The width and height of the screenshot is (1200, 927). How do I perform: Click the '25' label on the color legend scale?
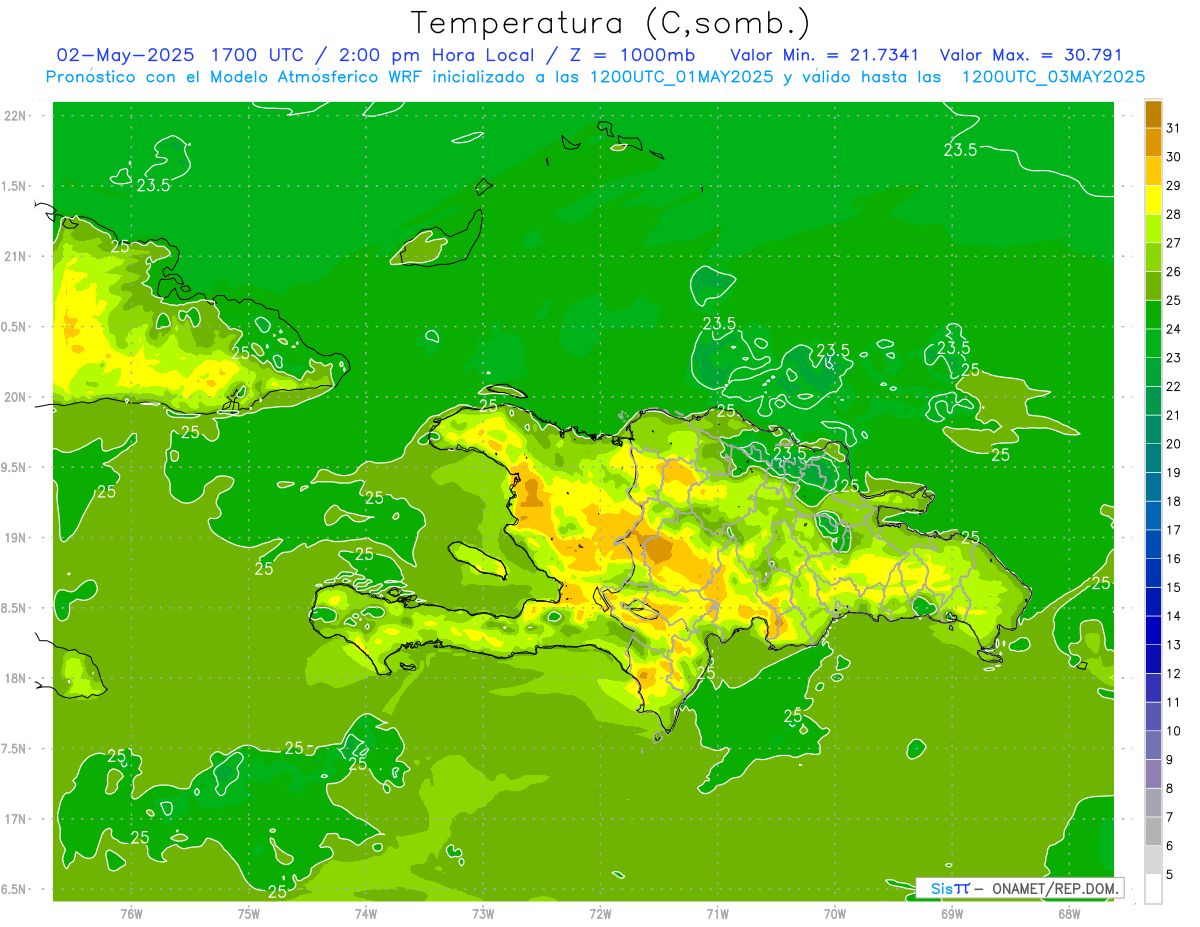click(1173, 300)
